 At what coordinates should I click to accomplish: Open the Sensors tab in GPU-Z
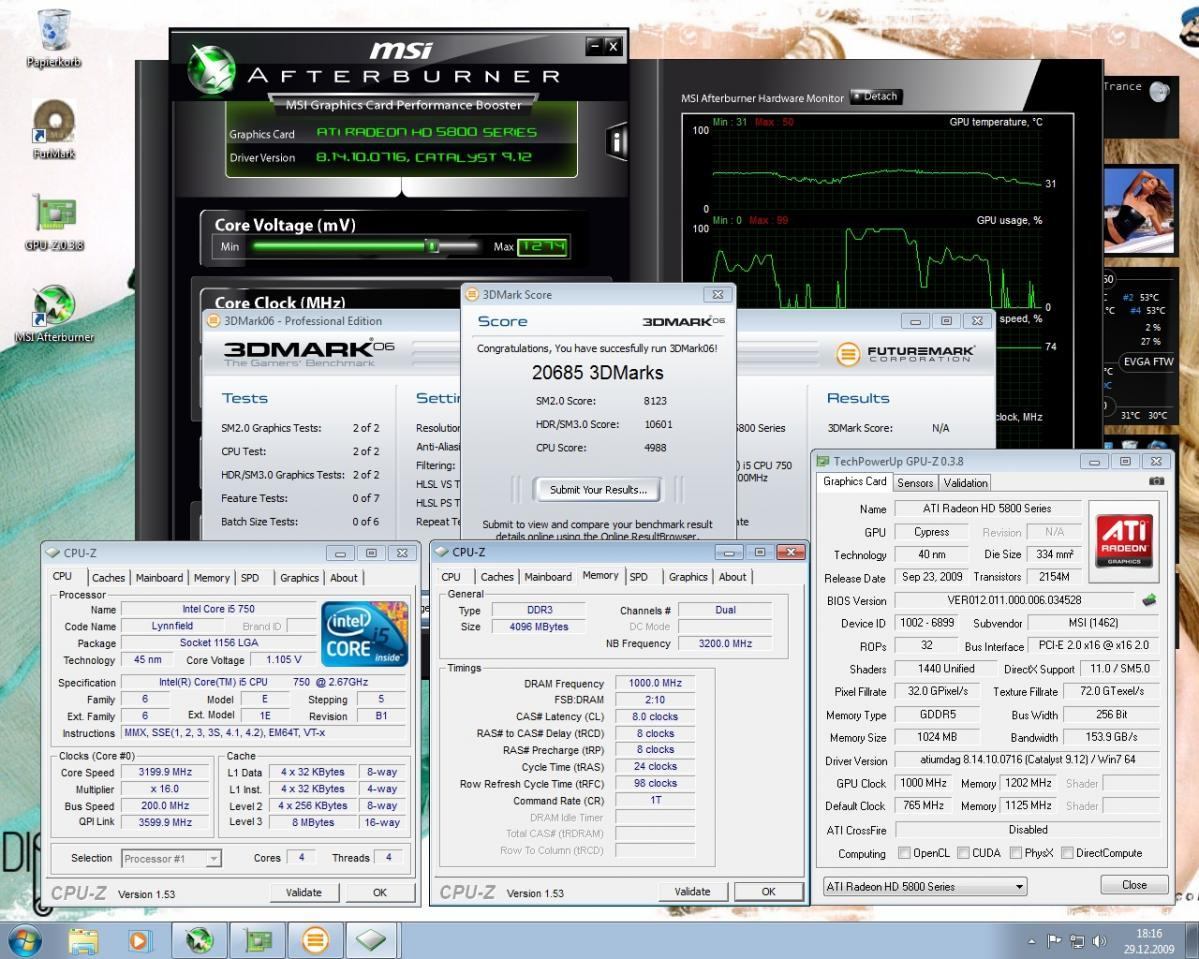point(915,483)
